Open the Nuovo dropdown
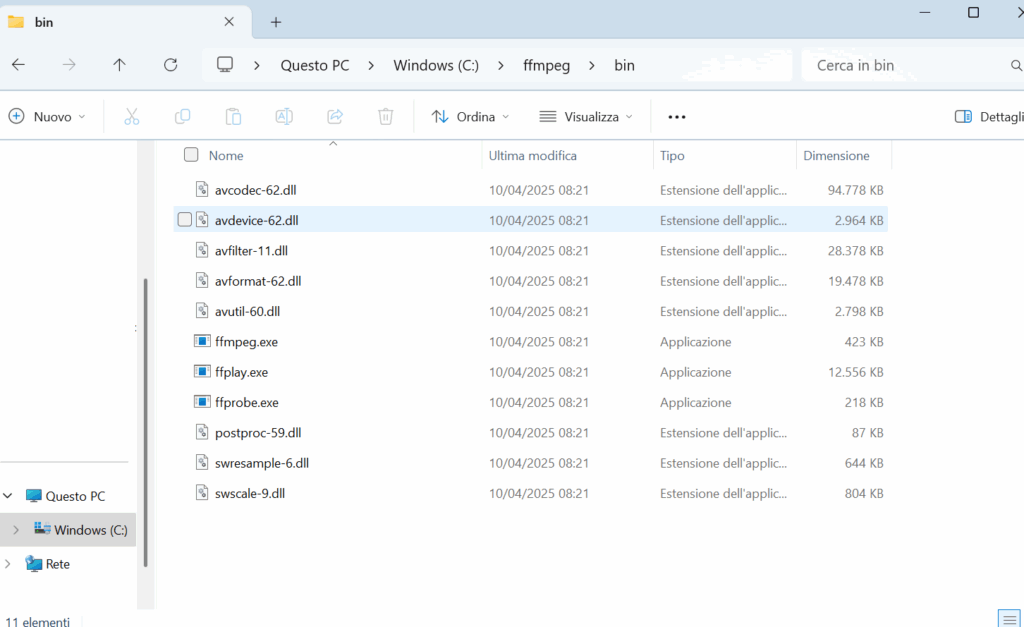Viewport: 1024px width, 627px height. pos(46,117)
